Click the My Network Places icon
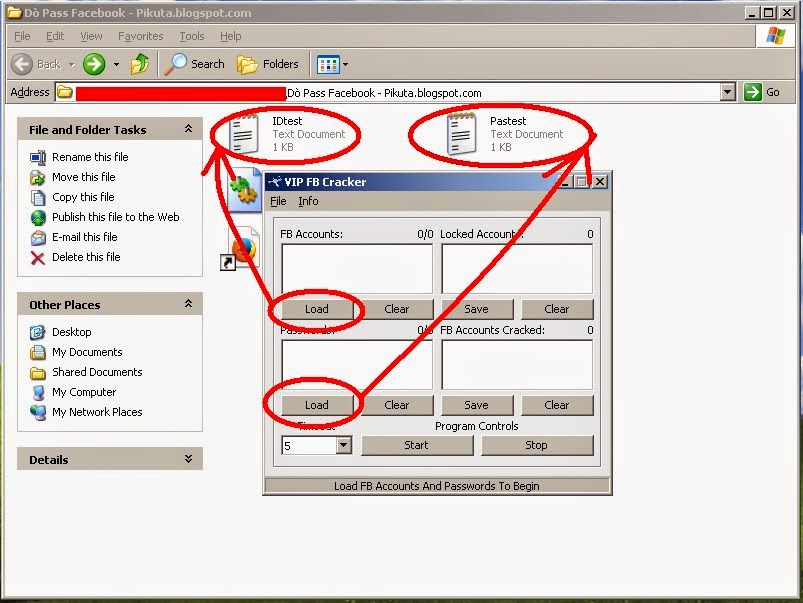 pyautogui.click(x=37, y=412)
